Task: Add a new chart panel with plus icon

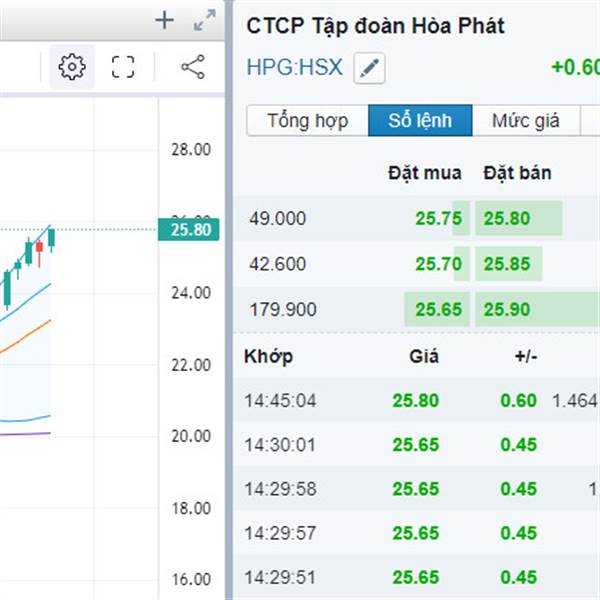Action: pos(165,20)
